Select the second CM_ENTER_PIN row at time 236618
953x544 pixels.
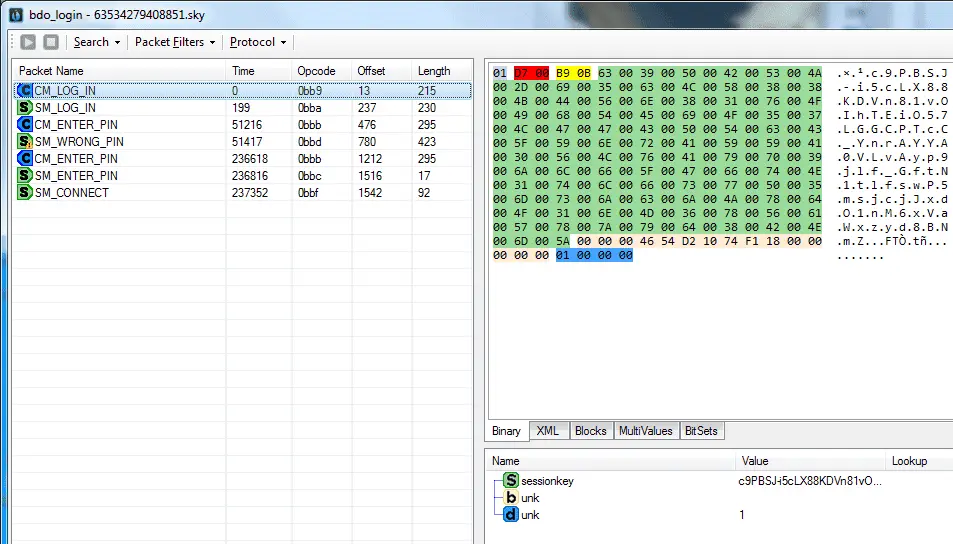point(243,159)
